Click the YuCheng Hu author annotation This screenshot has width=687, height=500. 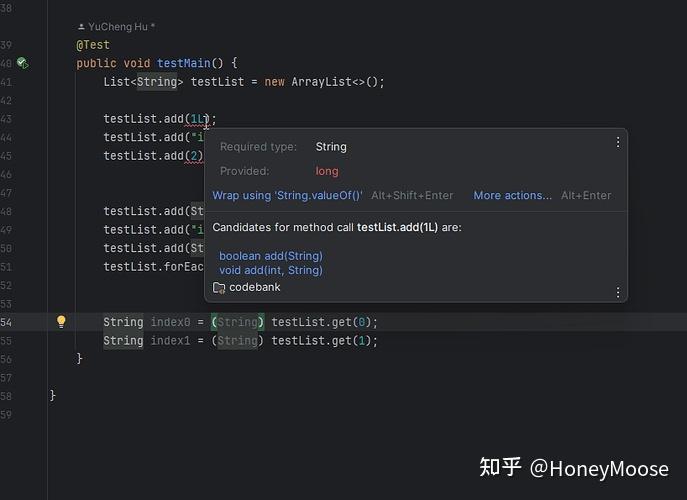click(118, 27)
